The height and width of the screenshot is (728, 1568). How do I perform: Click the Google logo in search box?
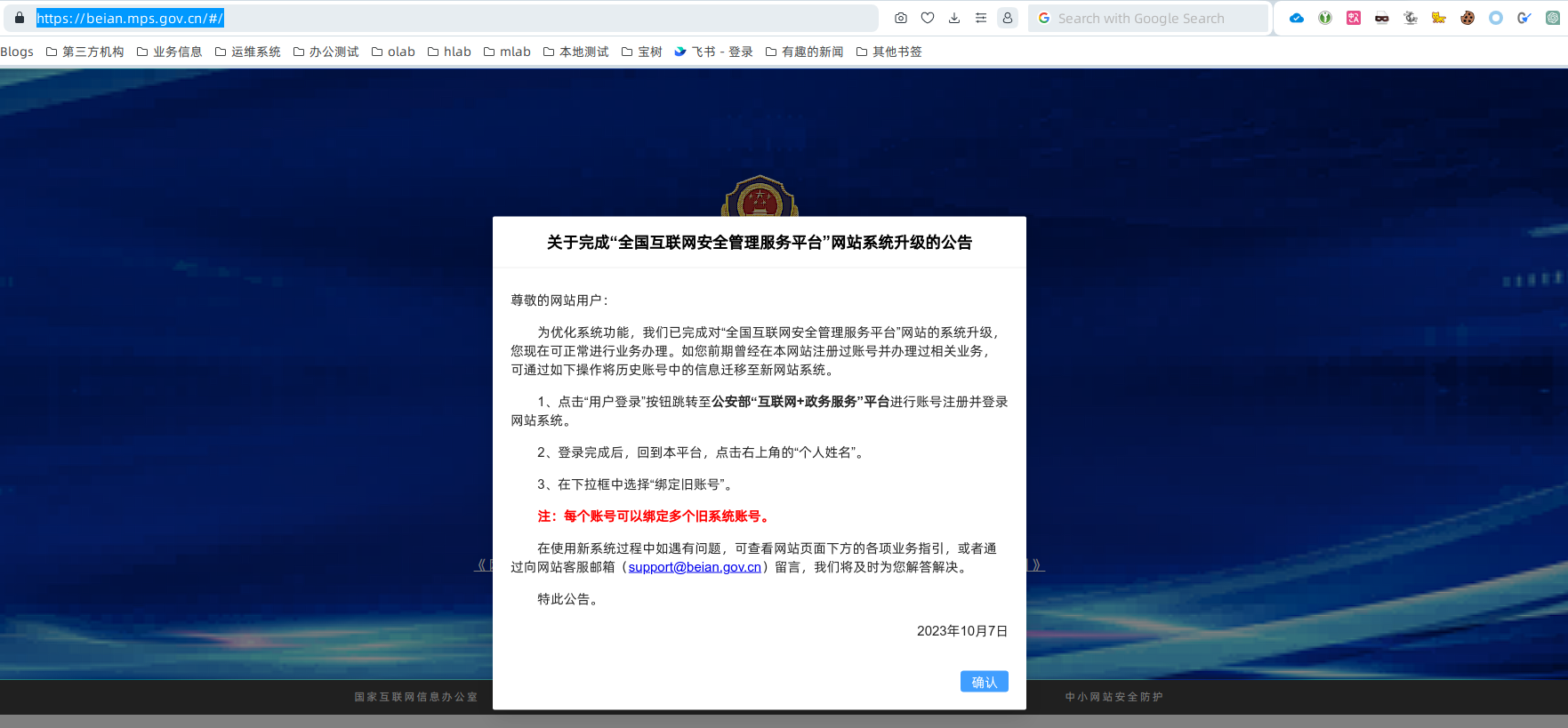1044,18
